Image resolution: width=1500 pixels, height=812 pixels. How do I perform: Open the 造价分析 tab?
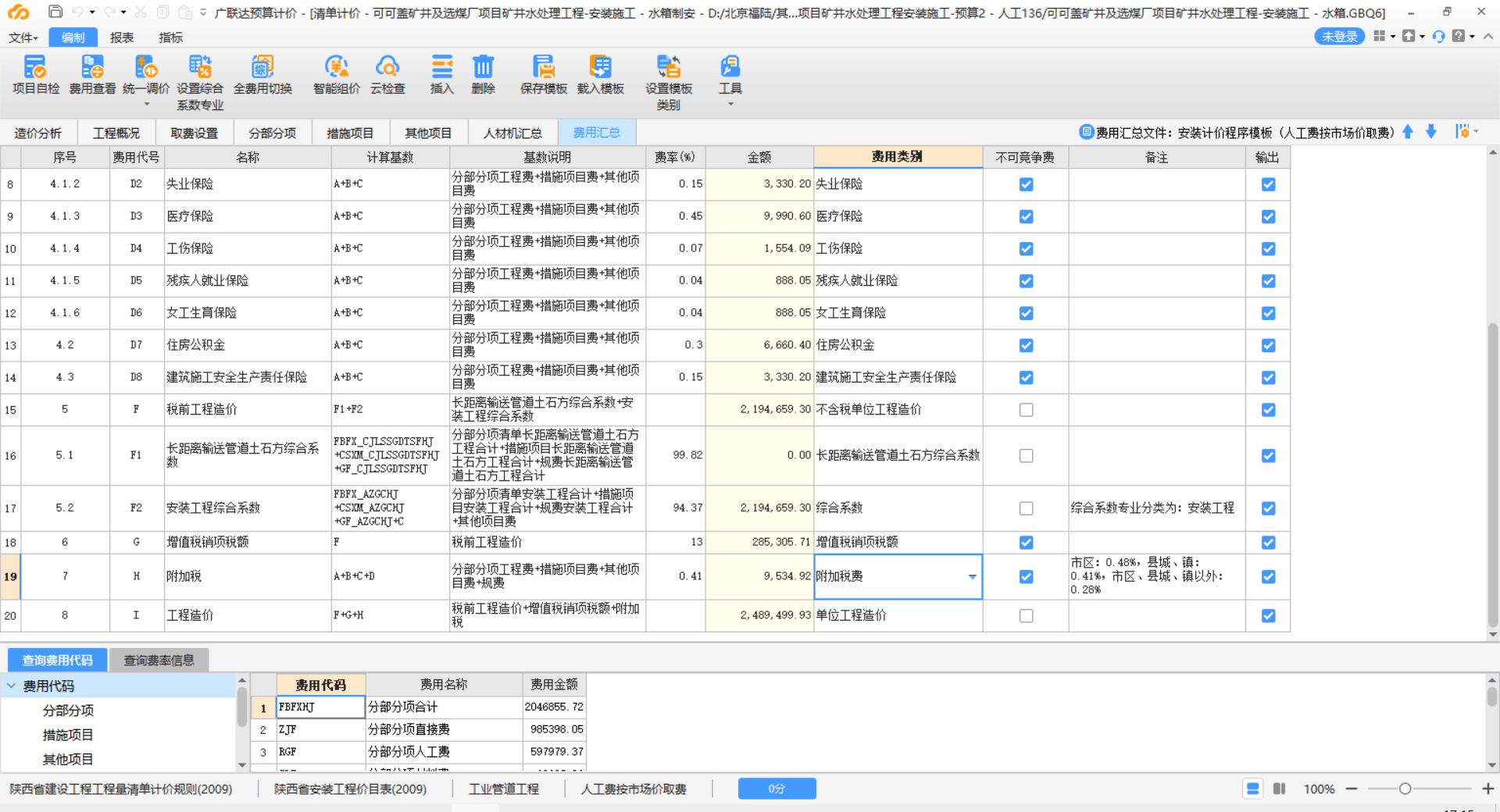click(x=38, y=133)
